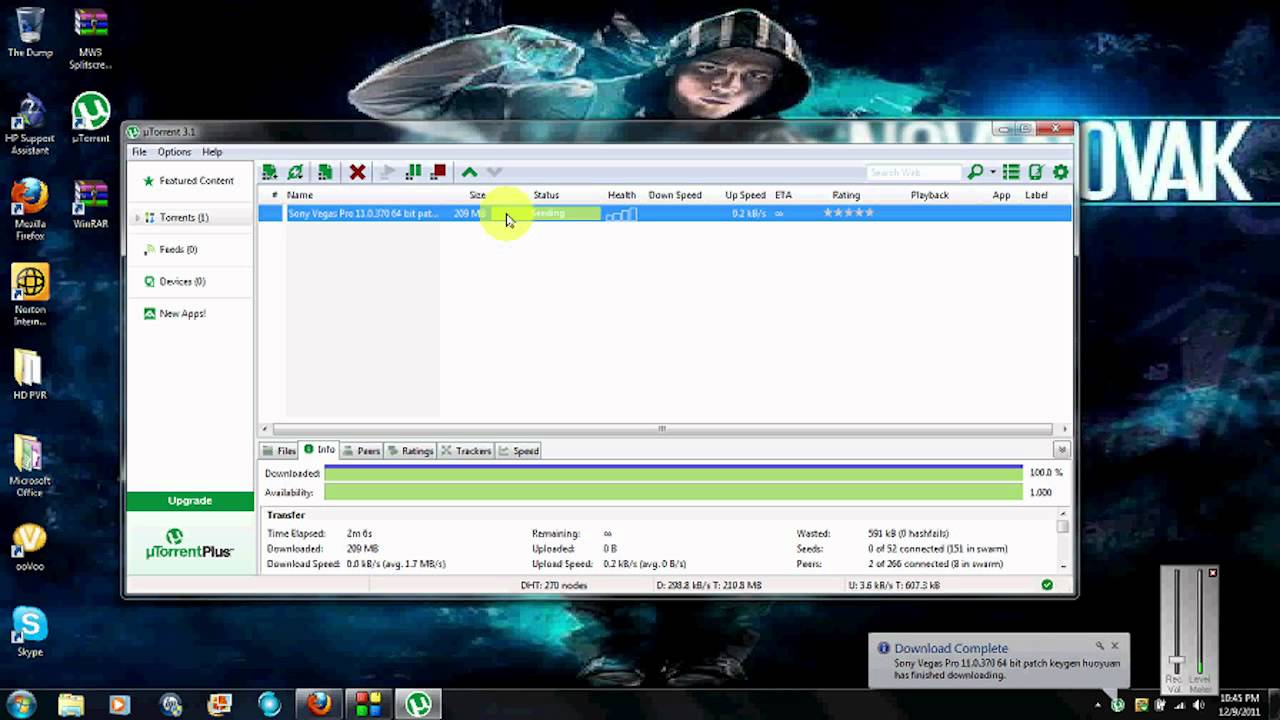Switch to the Trackers tab
The height and width of the screenshot is (720, 1280).
[x=467, y=451]
